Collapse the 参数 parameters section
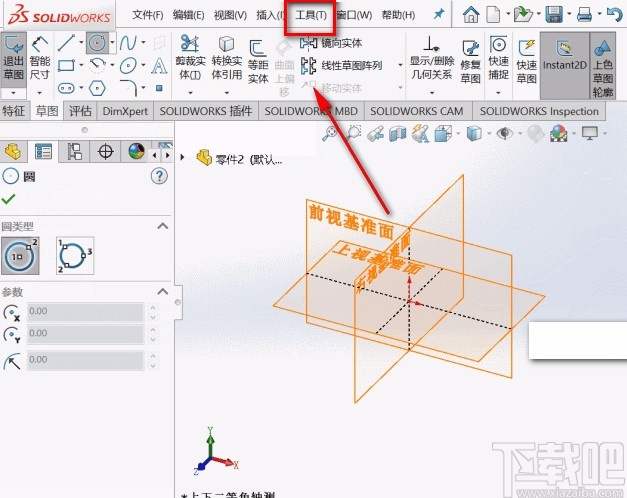This screenshot has width=627, height=498. click(164, 292)
